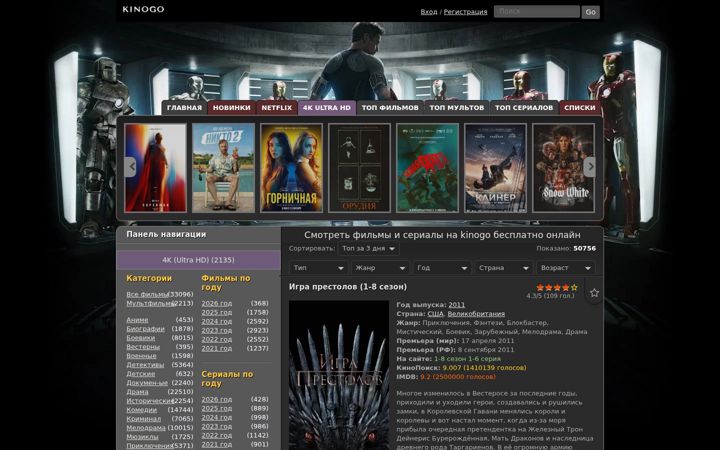The width and height of the screenshot is (720, 450).
Task: Open Игра престолов (1-8 сезон) title
Action: [348, 287]
